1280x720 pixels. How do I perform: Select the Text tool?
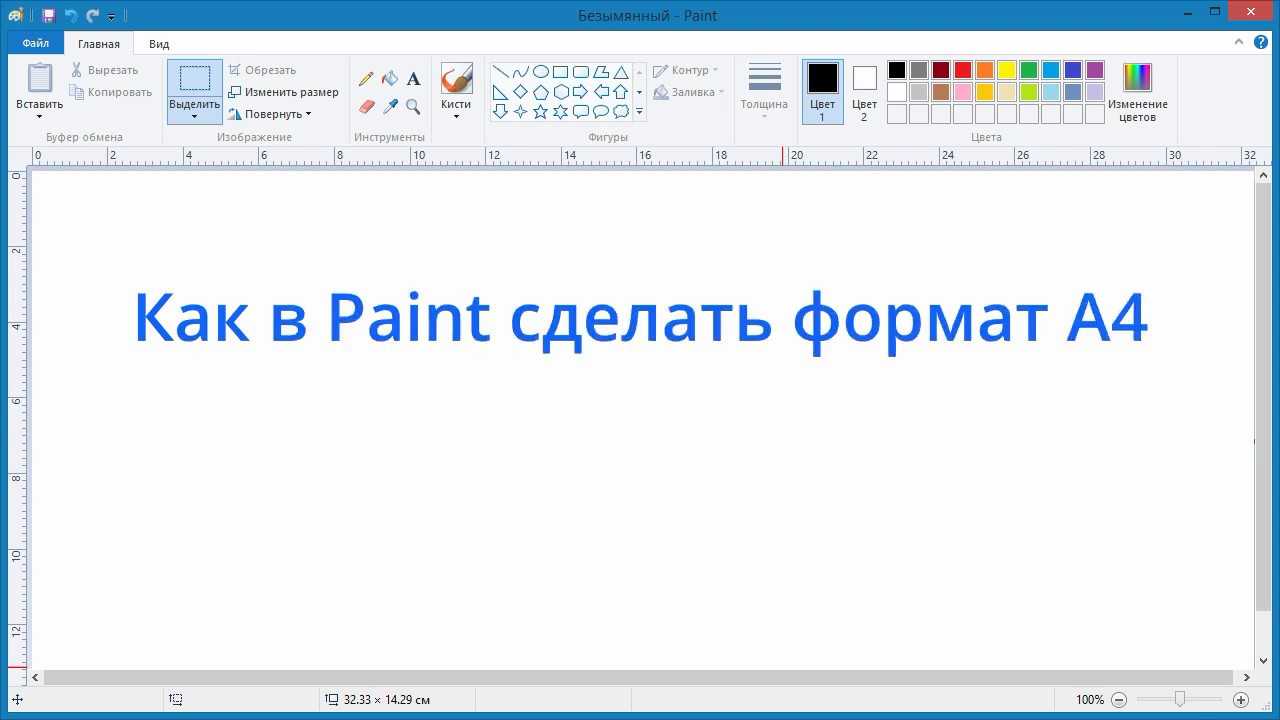click(413, 79)
